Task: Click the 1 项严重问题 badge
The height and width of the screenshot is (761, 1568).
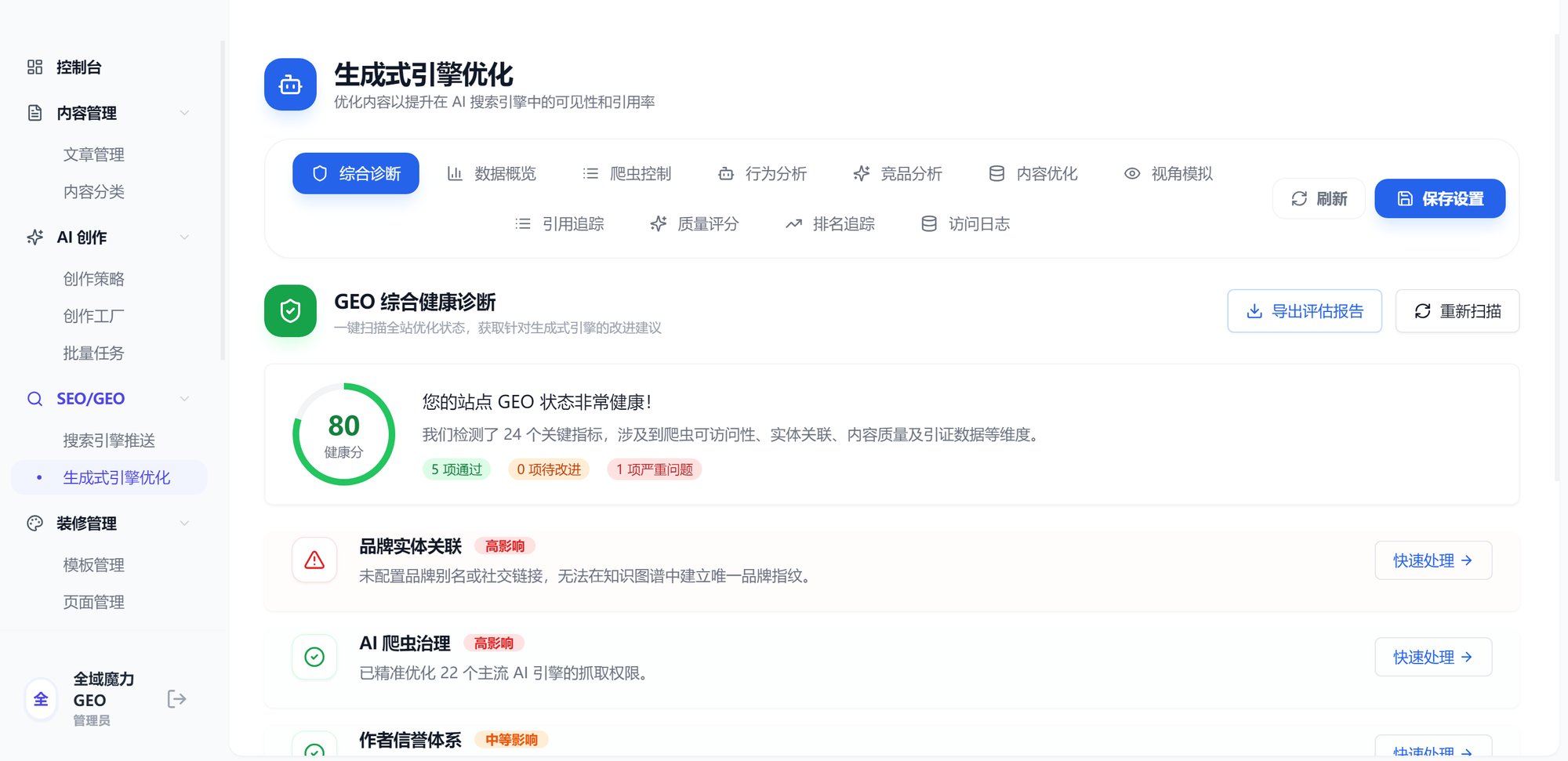Action: (x=654, y=469)
